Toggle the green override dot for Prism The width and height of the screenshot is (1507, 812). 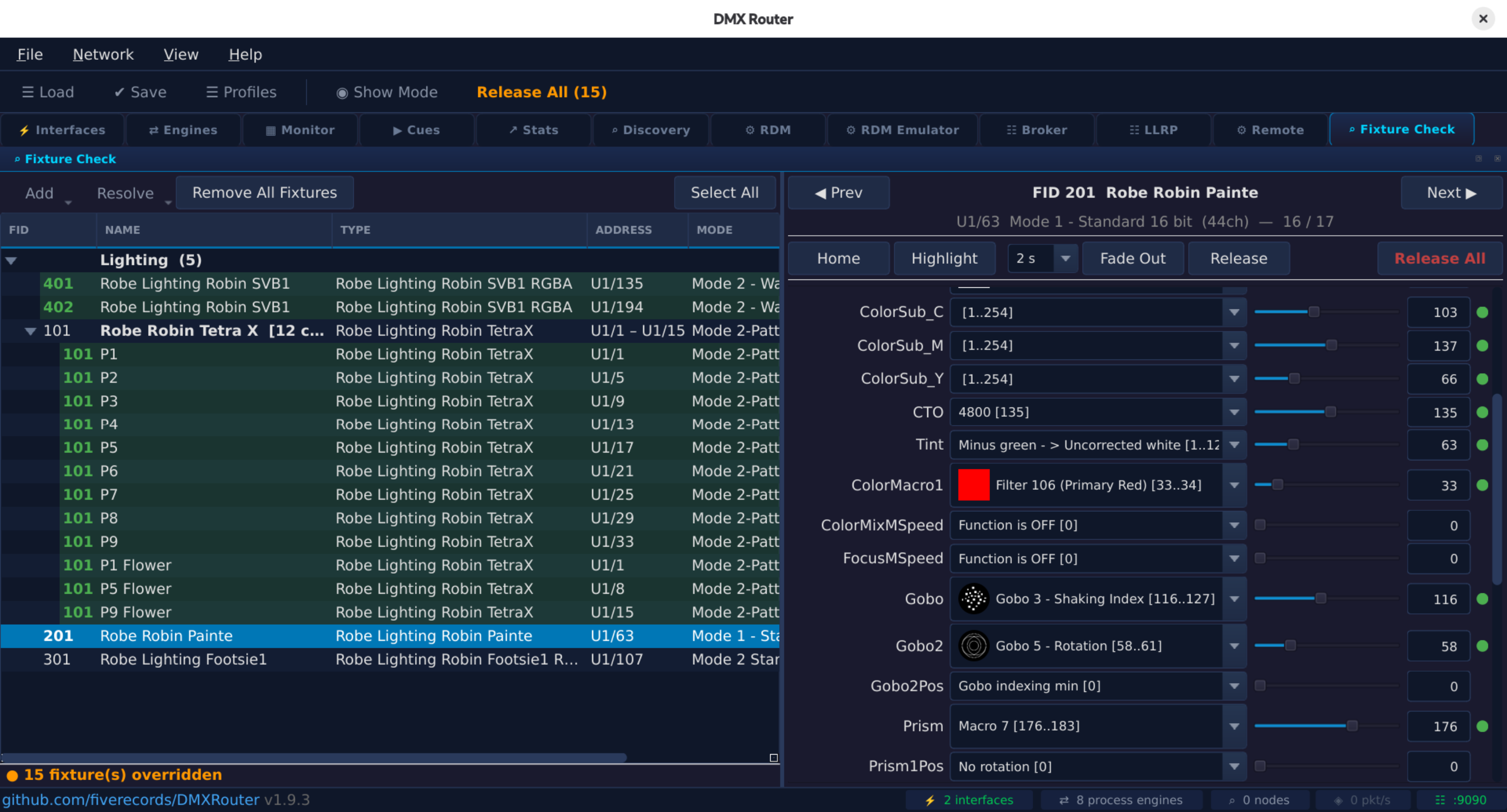1482,726
